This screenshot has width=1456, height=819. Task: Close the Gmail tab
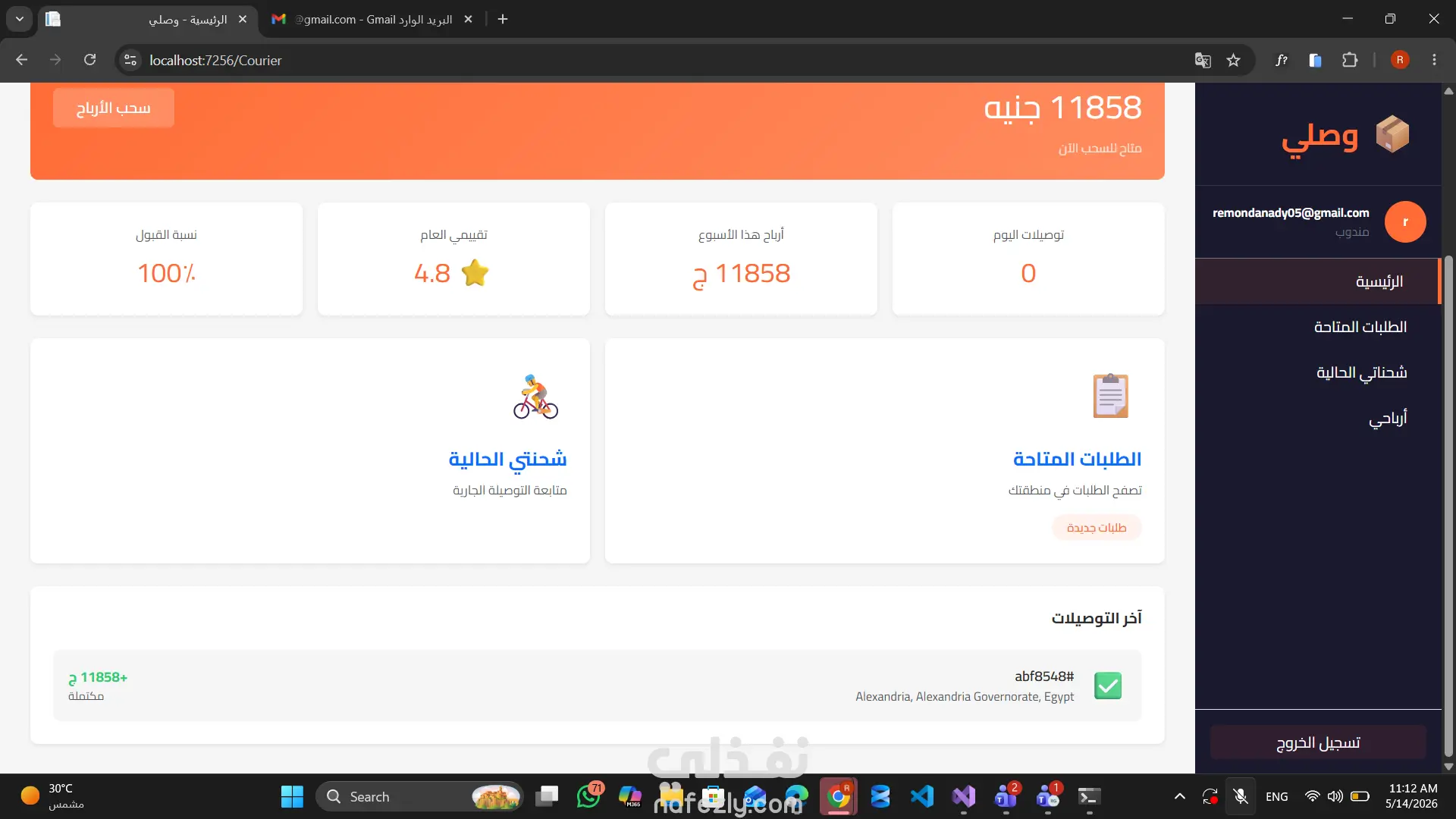468,19
